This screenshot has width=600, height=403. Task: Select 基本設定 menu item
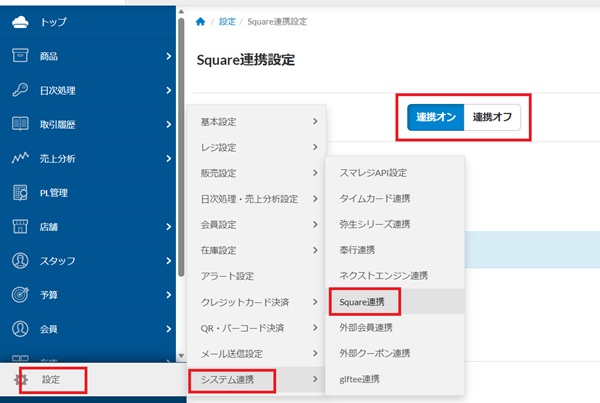(x=256, y=121)
